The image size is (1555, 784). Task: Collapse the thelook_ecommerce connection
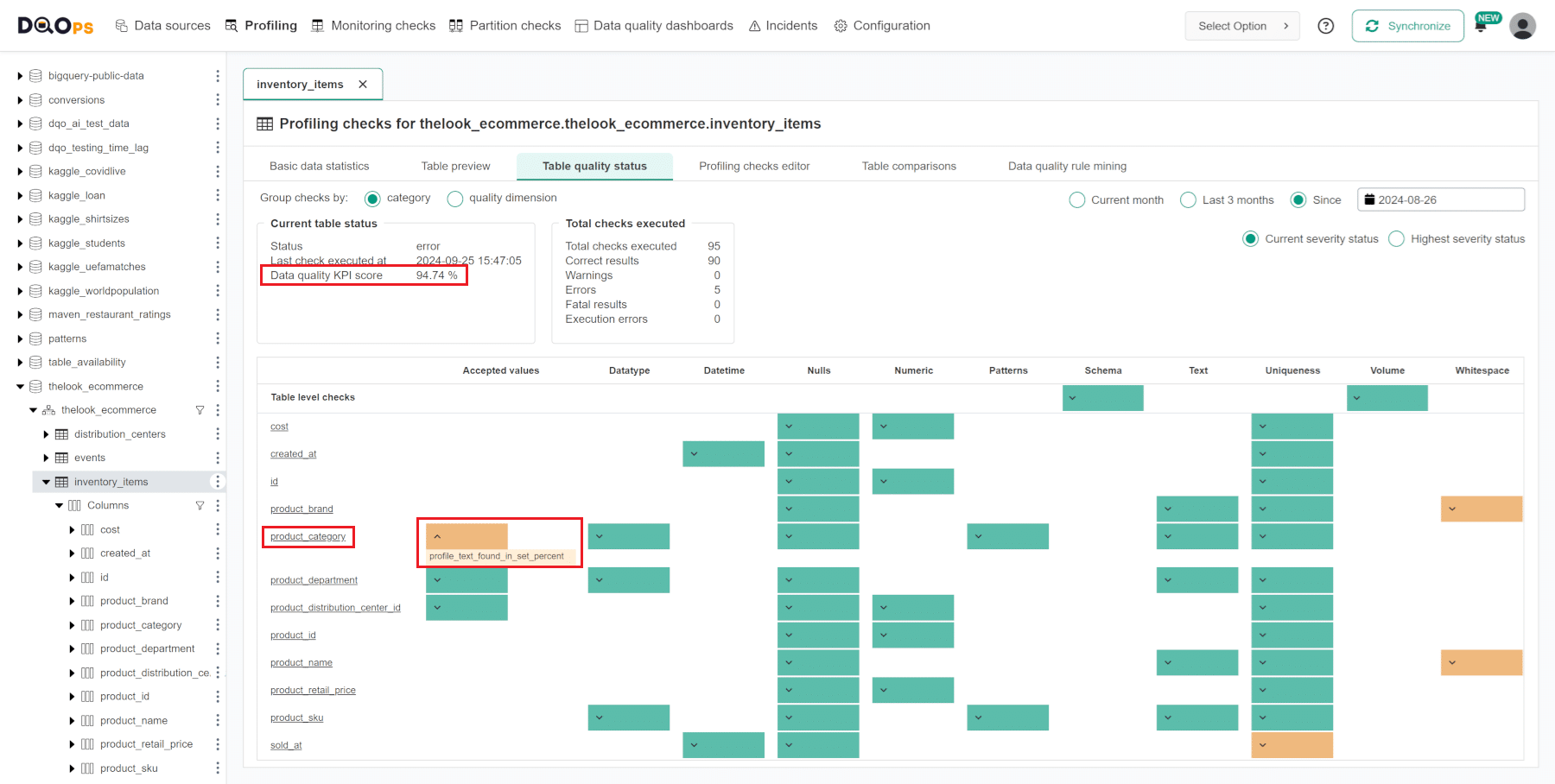[20, 386]
